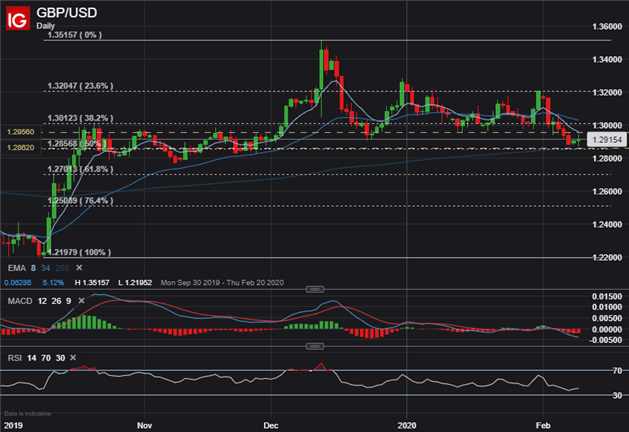Grab the divider handle above RSI panel
This screenshot has height=432, width=629.
[x=315, y=346]
